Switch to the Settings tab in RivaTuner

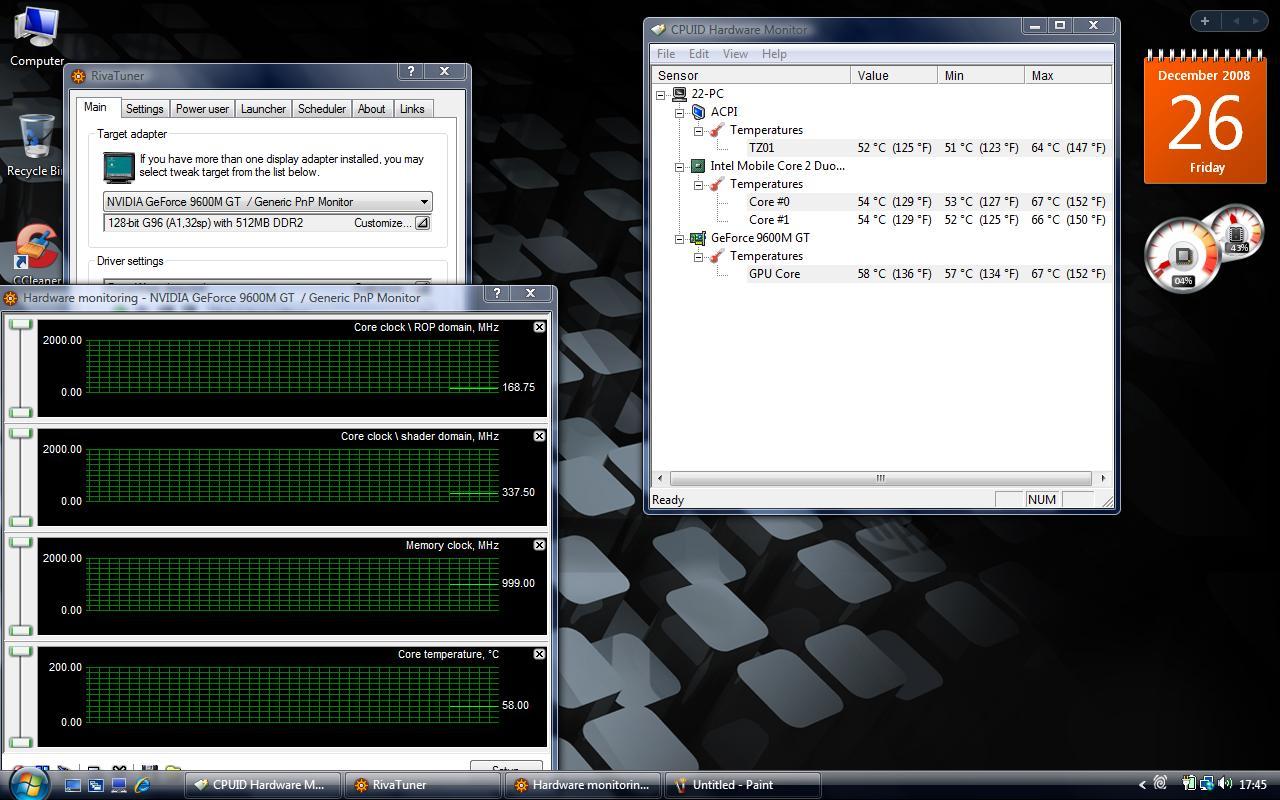coord(144,109)
